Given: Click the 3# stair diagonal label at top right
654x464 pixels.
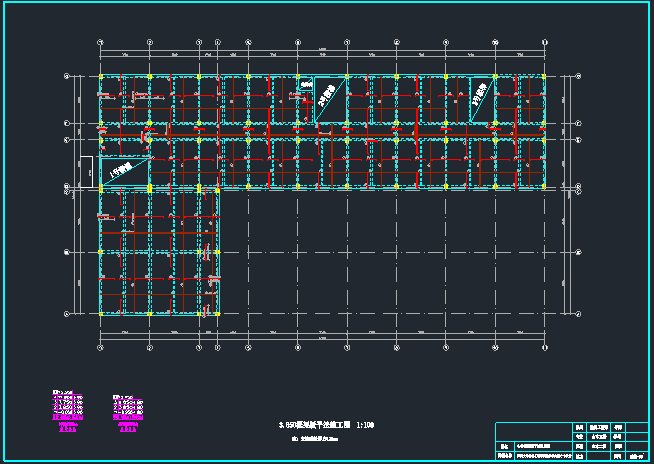Looking at the screenshot, I should point(482,91).
